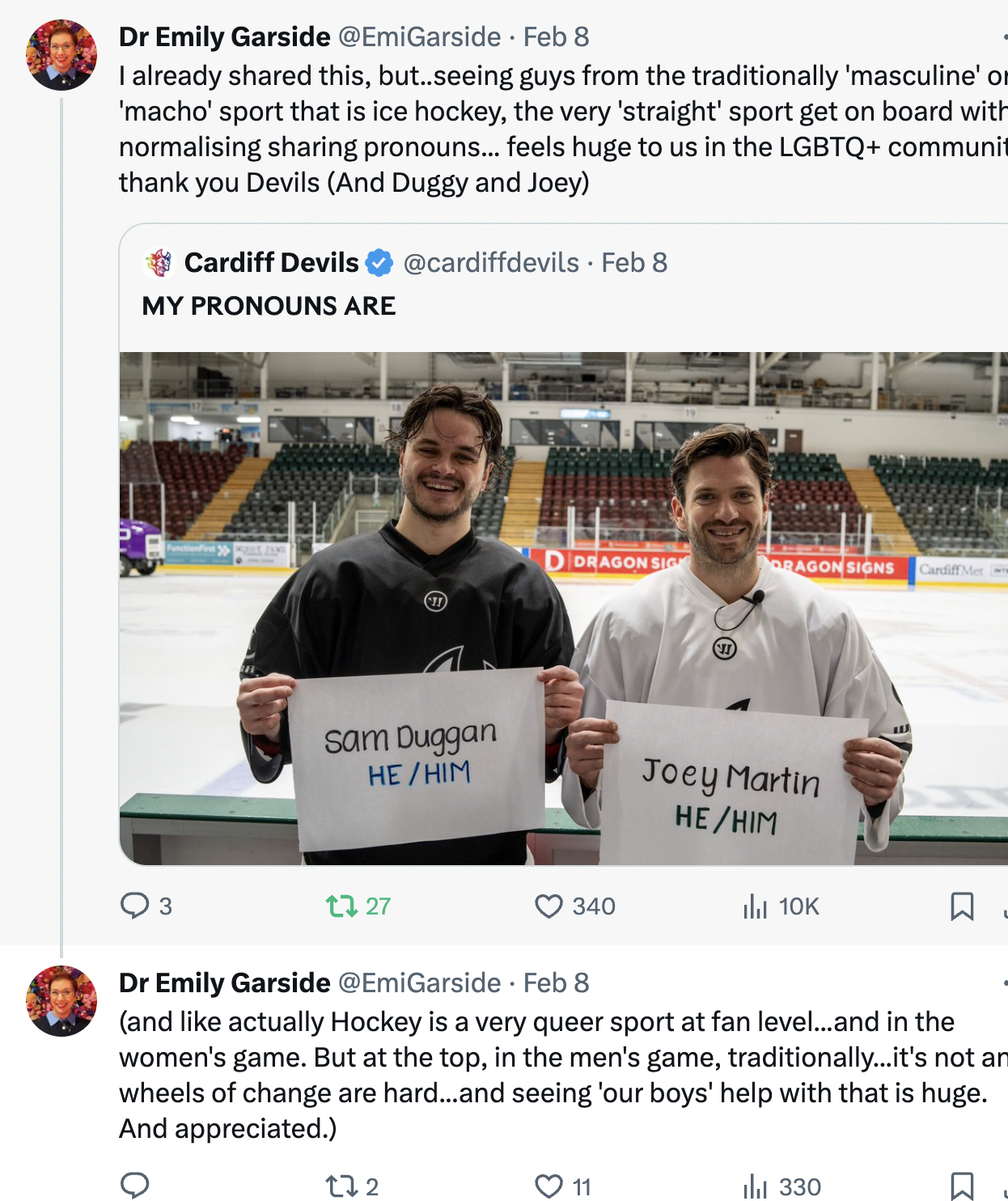Open the quoted tweet text MY PRONOUNS ARE

[x=269, y=306]
